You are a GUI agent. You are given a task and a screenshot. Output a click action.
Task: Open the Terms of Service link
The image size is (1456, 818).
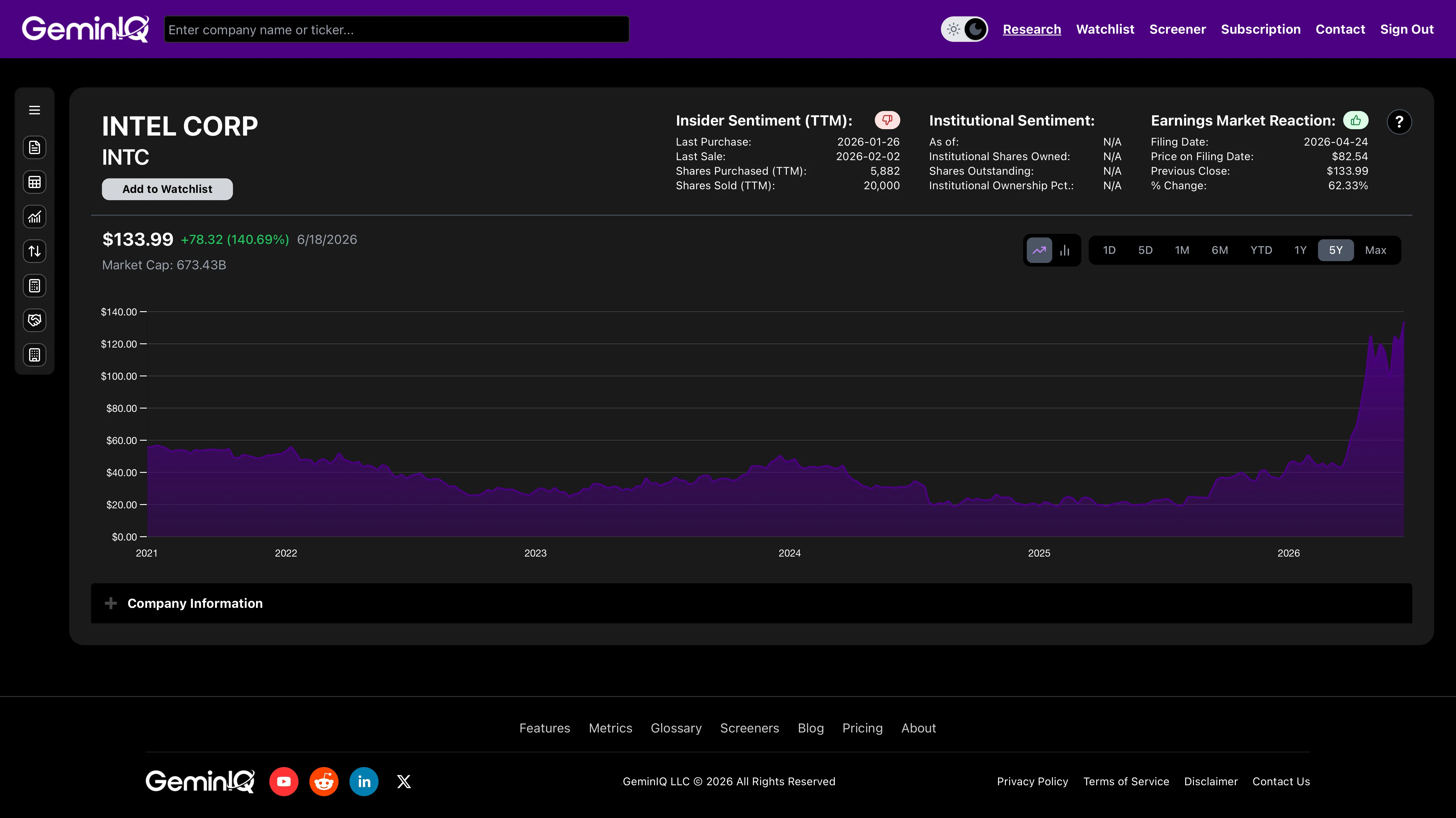pos(1126,781)
